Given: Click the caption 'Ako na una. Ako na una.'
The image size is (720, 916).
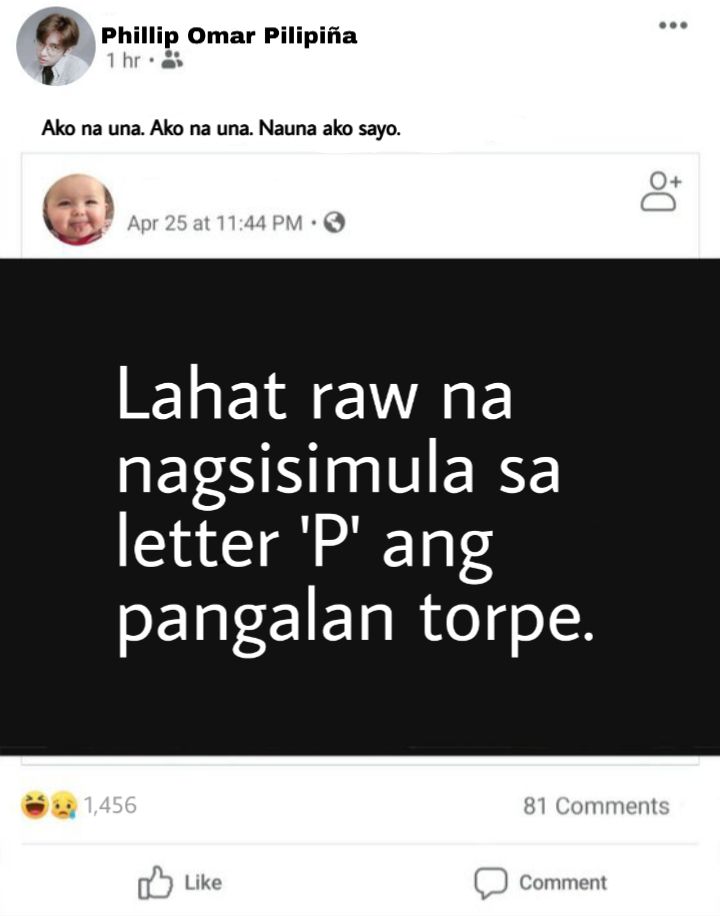Looking at the screenshot, I should 147,128.
